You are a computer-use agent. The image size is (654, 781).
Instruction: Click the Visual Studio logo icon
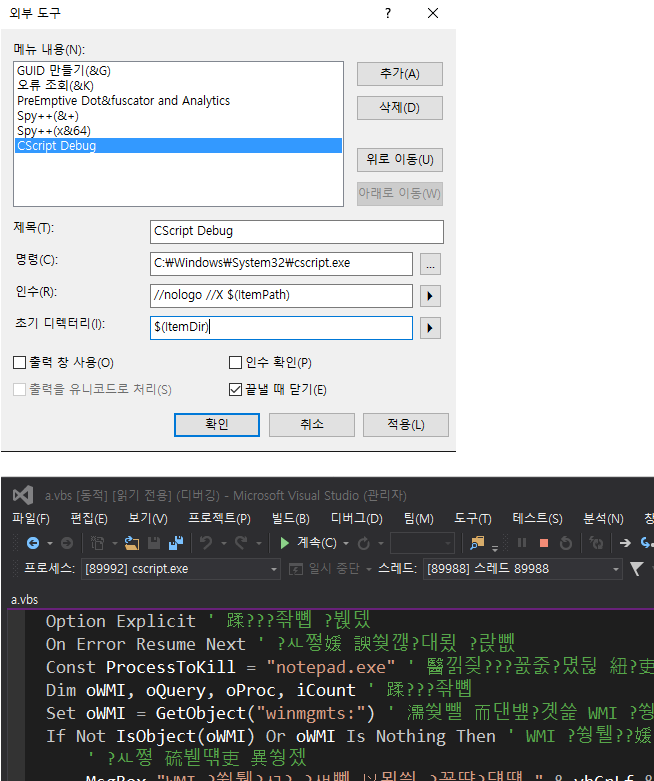[x=23, y=495]
